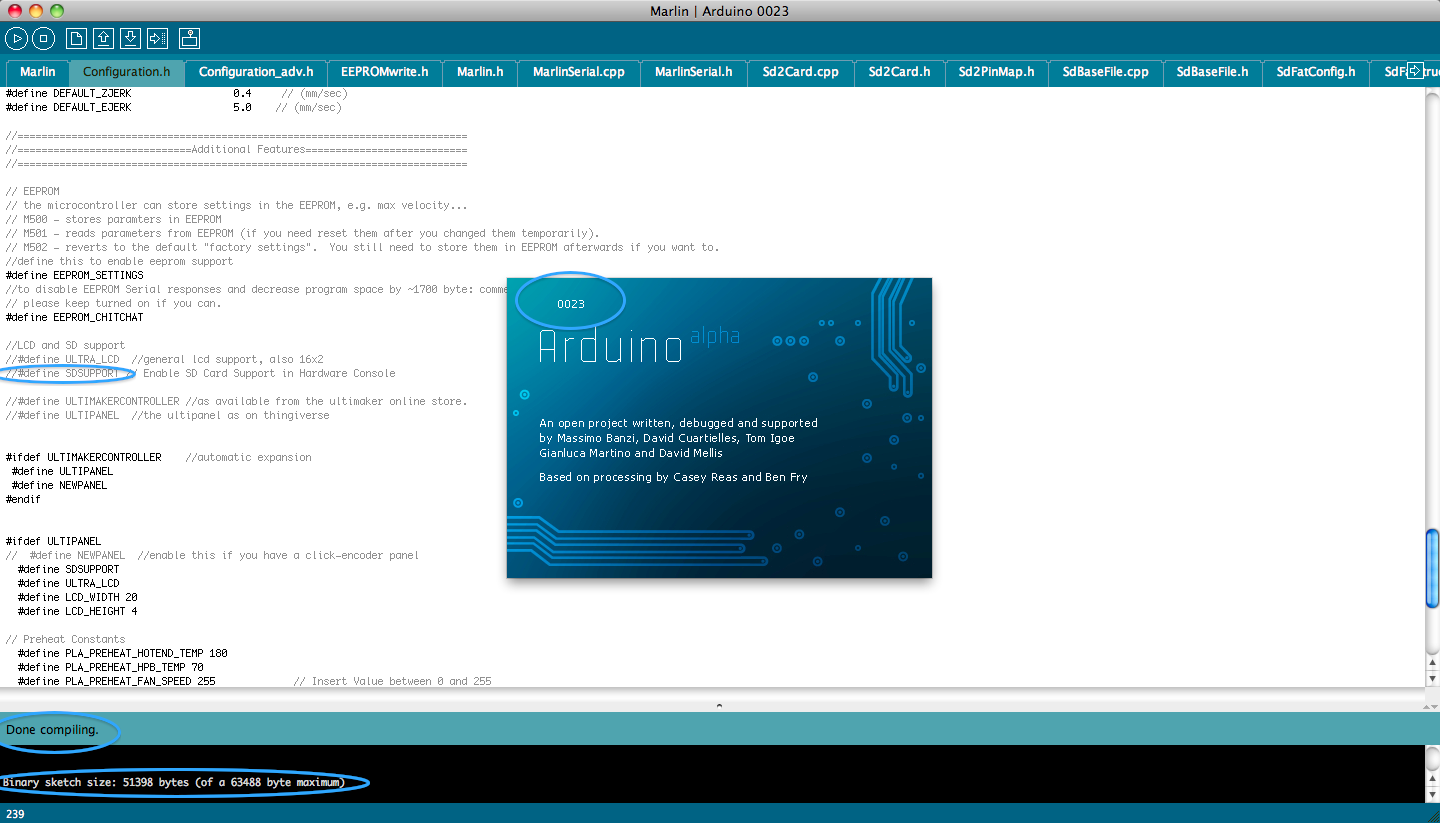Click the line number "239" in the status bar
Screen dimensions: 1440x823
pos(15,814)
